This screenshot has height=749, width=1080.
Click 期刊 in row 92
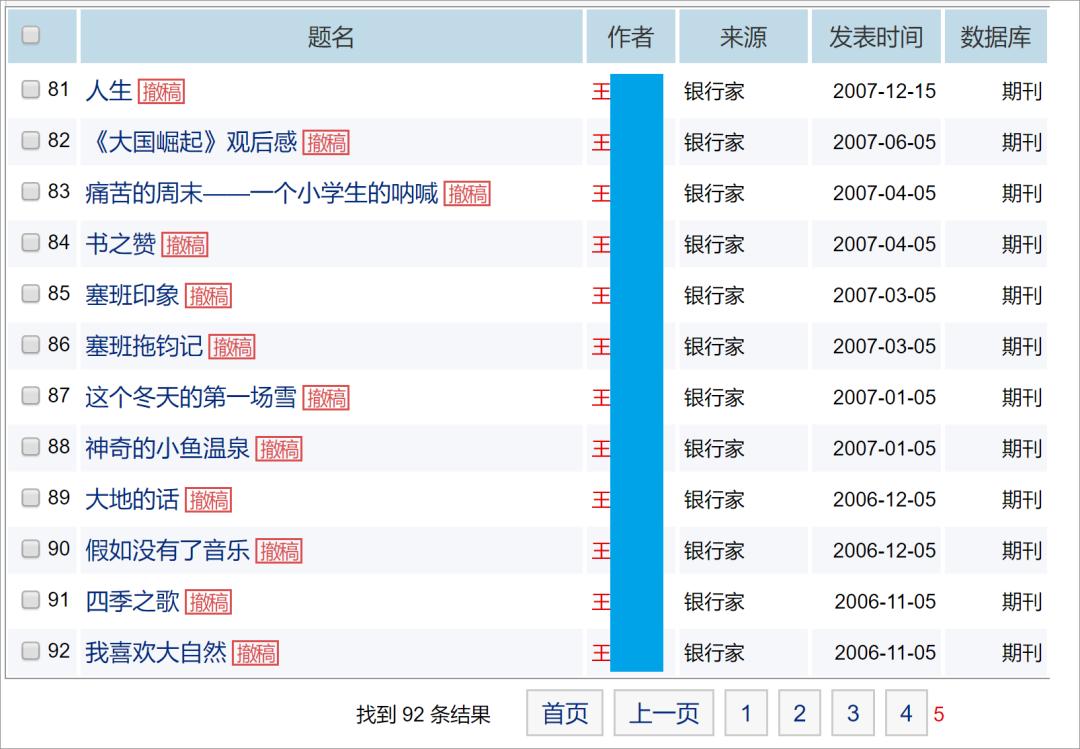pos(1022,652)
